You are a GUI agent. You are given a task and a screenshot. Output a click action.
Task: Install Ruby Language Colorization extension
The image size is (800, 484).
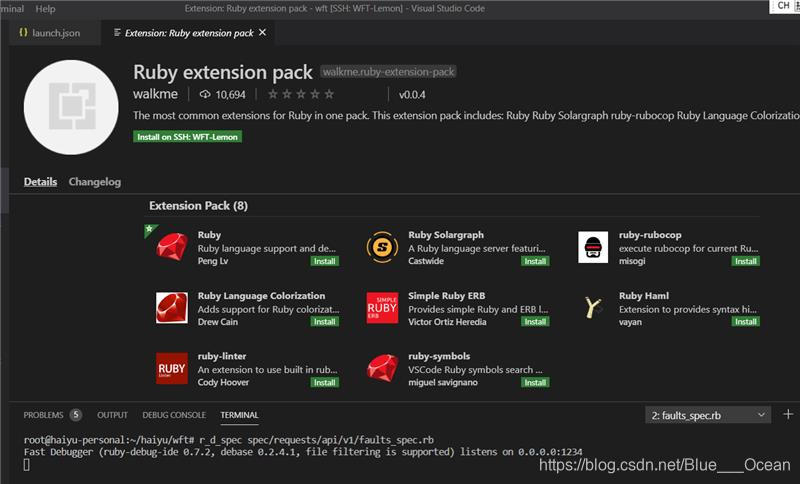(x=324, y=321)
